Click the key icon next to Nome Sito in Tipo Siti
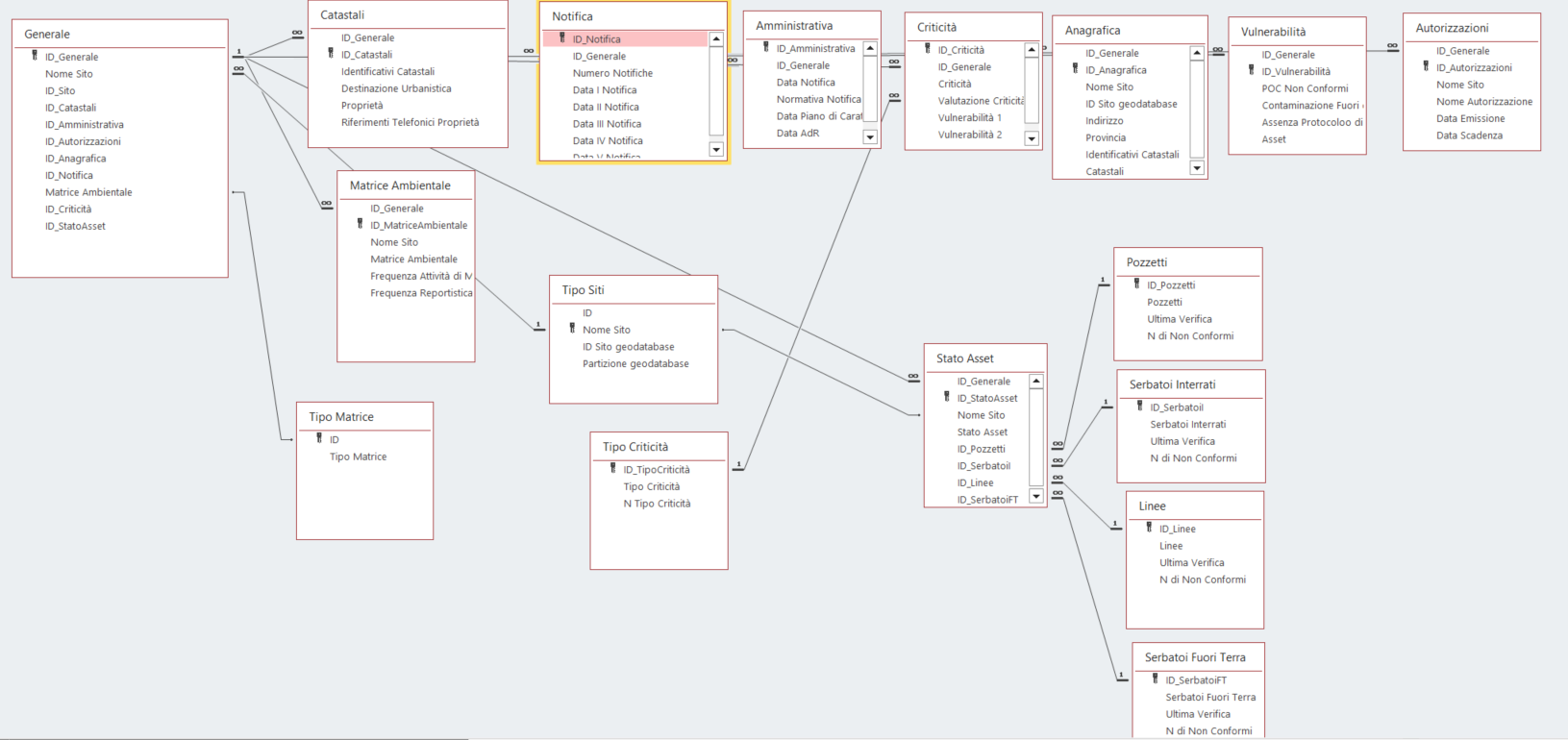Screen dimensions: 1568x740 (572, 329)
